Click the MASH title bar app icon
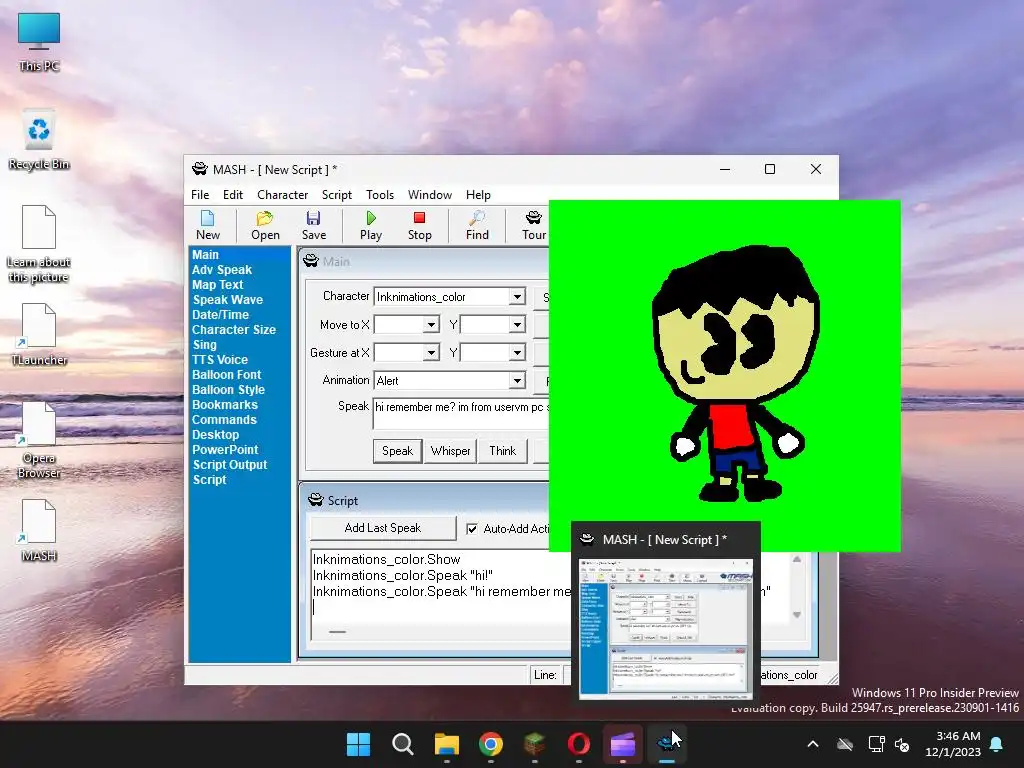Viewport: 1024px width, 768px height. 200,169
